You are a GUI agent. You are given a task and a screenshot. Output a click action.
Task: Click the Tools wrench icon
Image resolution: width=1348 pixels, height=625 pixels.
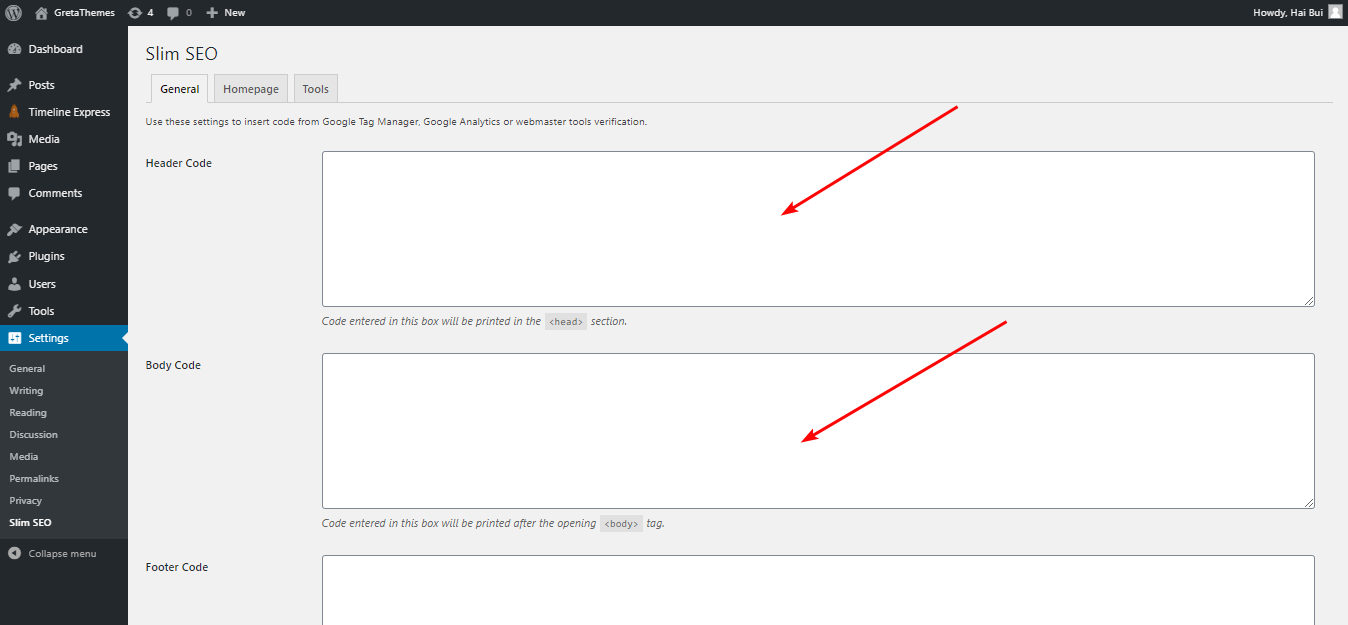pyautogui.click(x=15, y=311)
